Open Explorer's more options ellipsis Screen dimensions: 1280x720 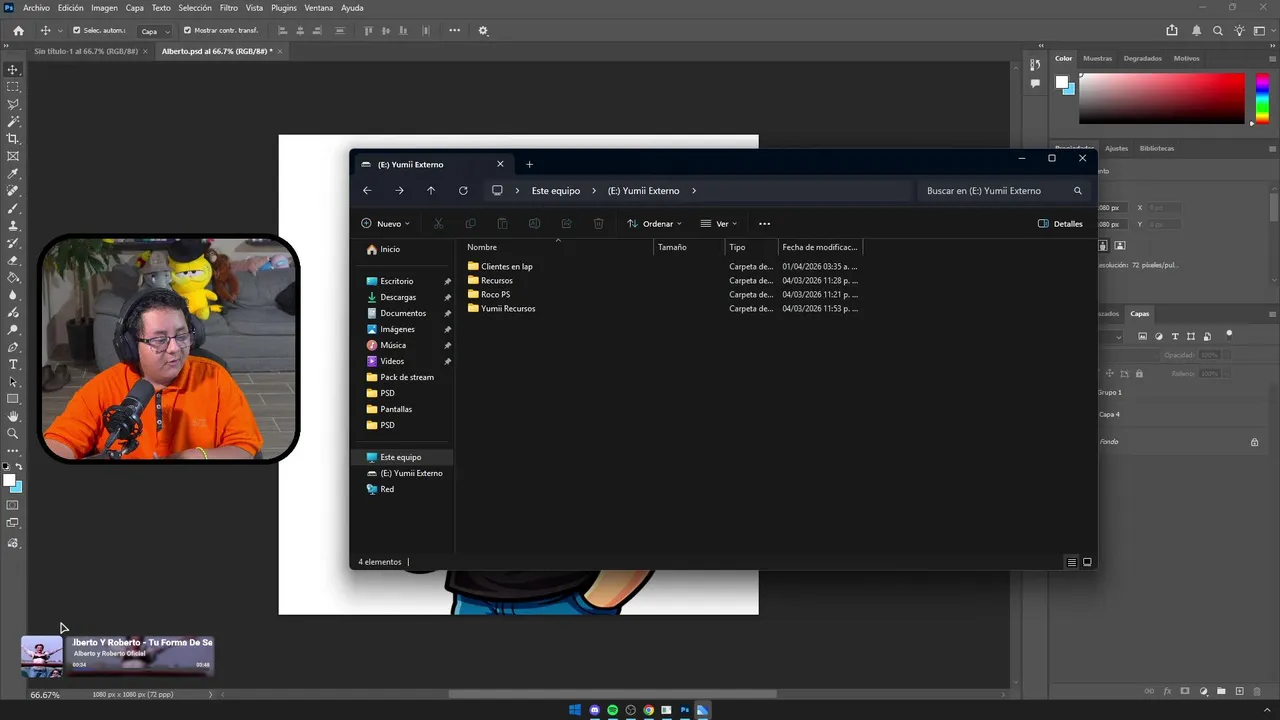click(x=764, y=224)
